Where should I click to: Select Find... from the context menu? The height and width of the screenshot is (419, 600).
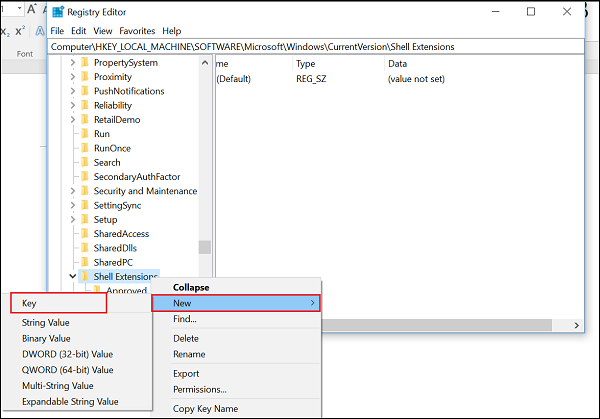(236, 319)
